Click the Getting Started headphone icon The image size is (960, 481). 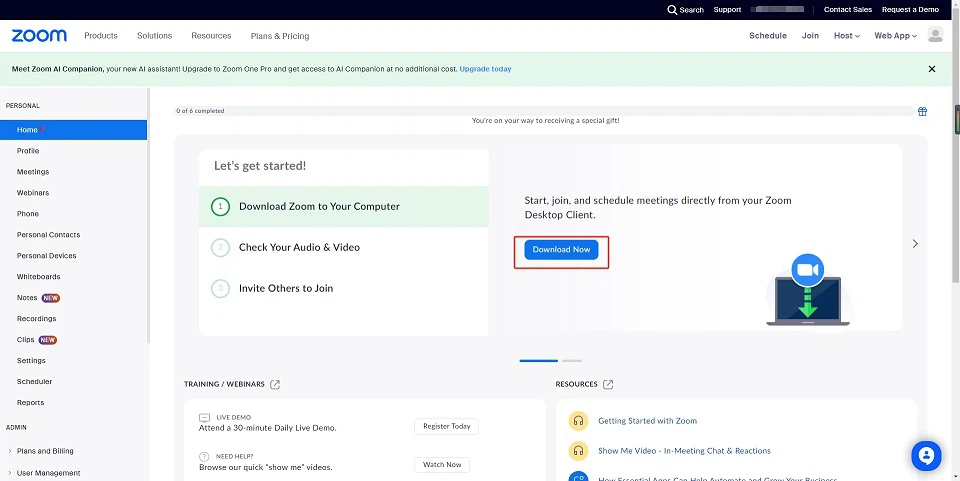(577, 421)
